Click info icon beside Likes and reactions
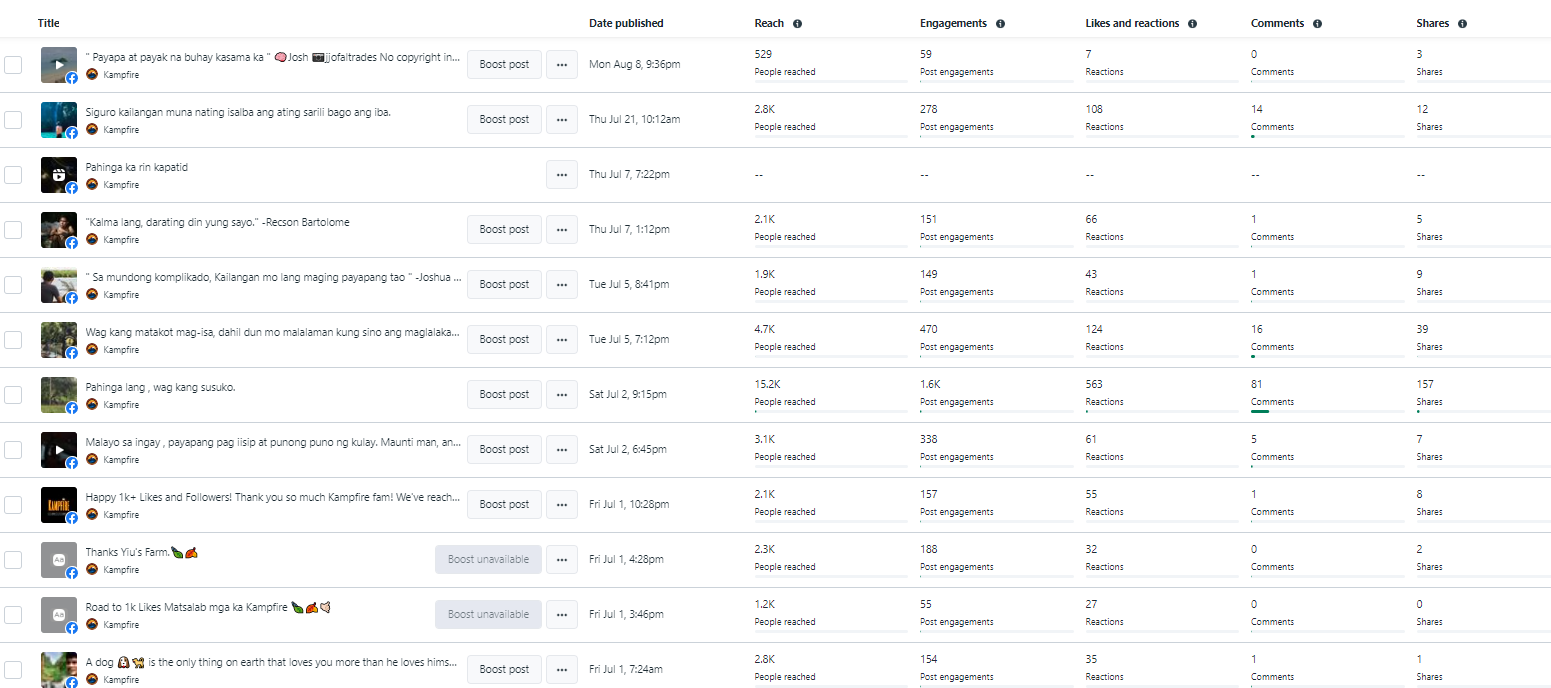Screen dimensions: 1551x688 coord(1192,23)
